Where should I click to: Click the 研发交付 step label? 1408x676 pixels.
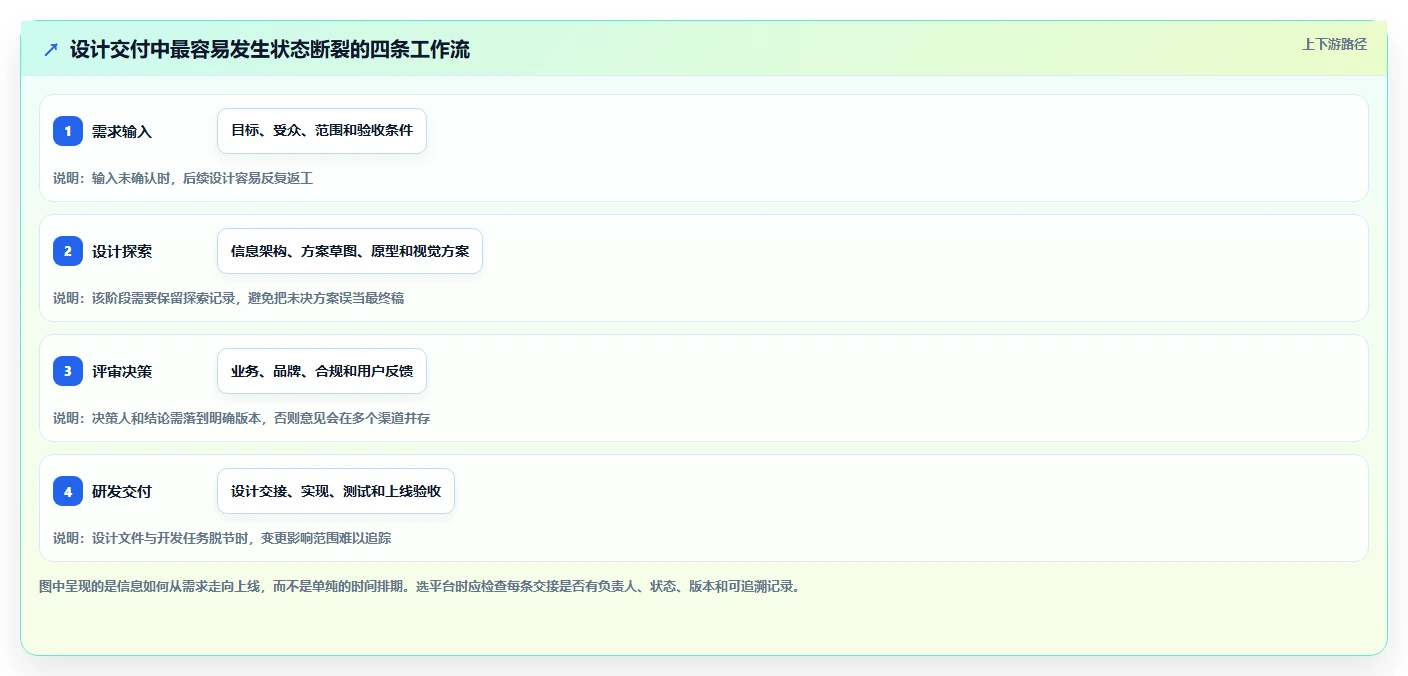(x=122, y=491)
